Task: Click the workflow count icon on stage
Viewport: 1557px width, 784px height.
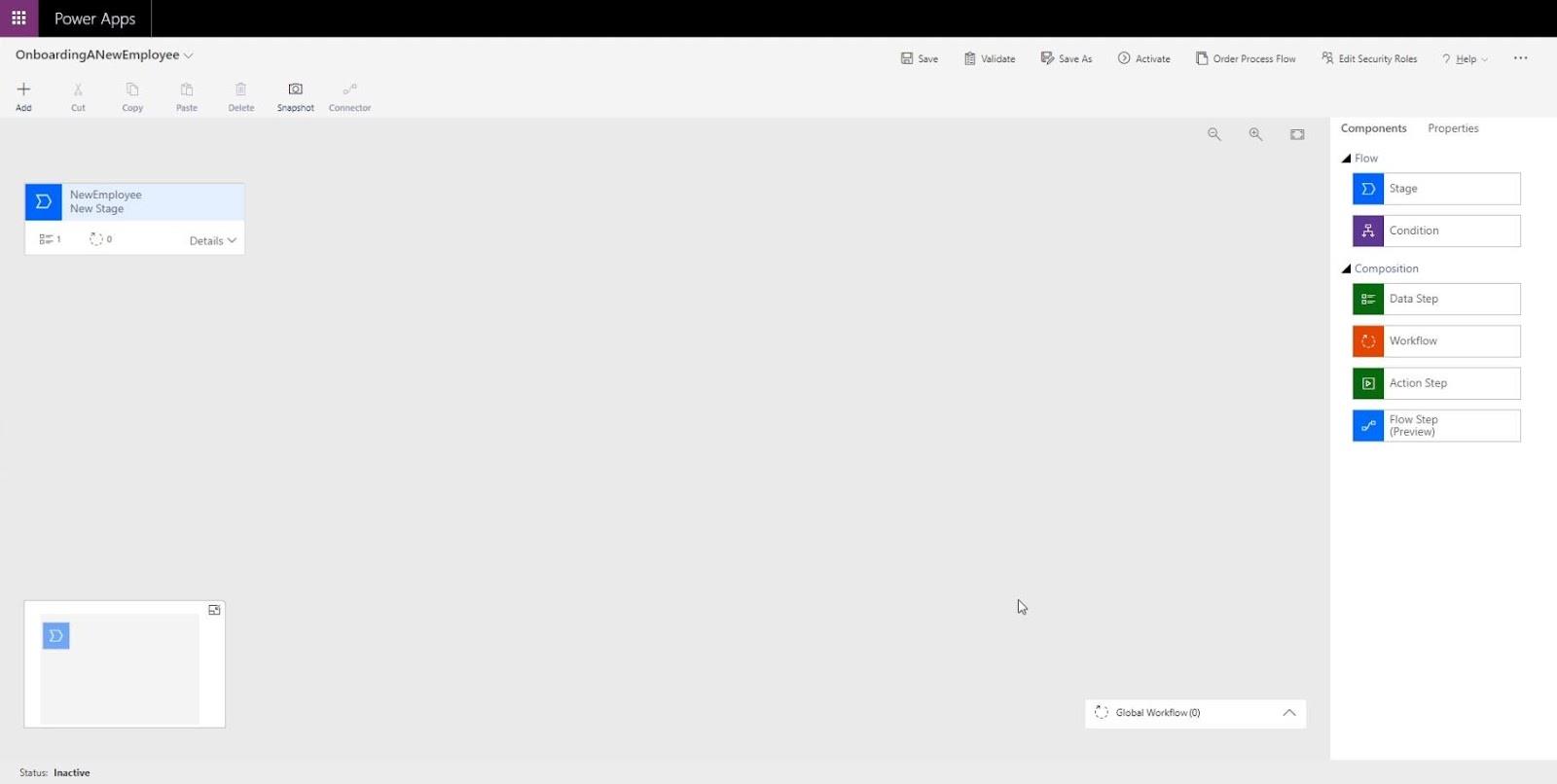Action: click(96, 239)
